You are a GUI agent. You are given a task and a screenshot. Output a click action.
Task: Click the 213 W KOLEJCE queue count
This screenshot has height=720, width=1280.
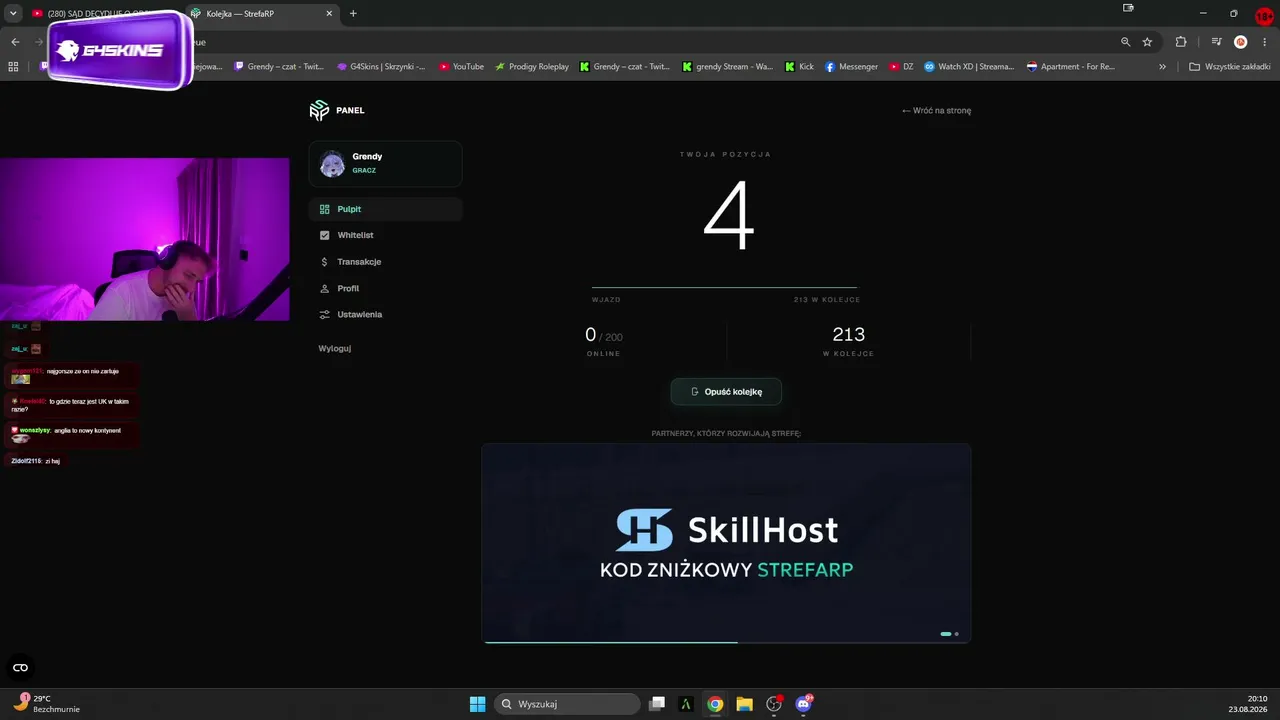coord(848,340)
